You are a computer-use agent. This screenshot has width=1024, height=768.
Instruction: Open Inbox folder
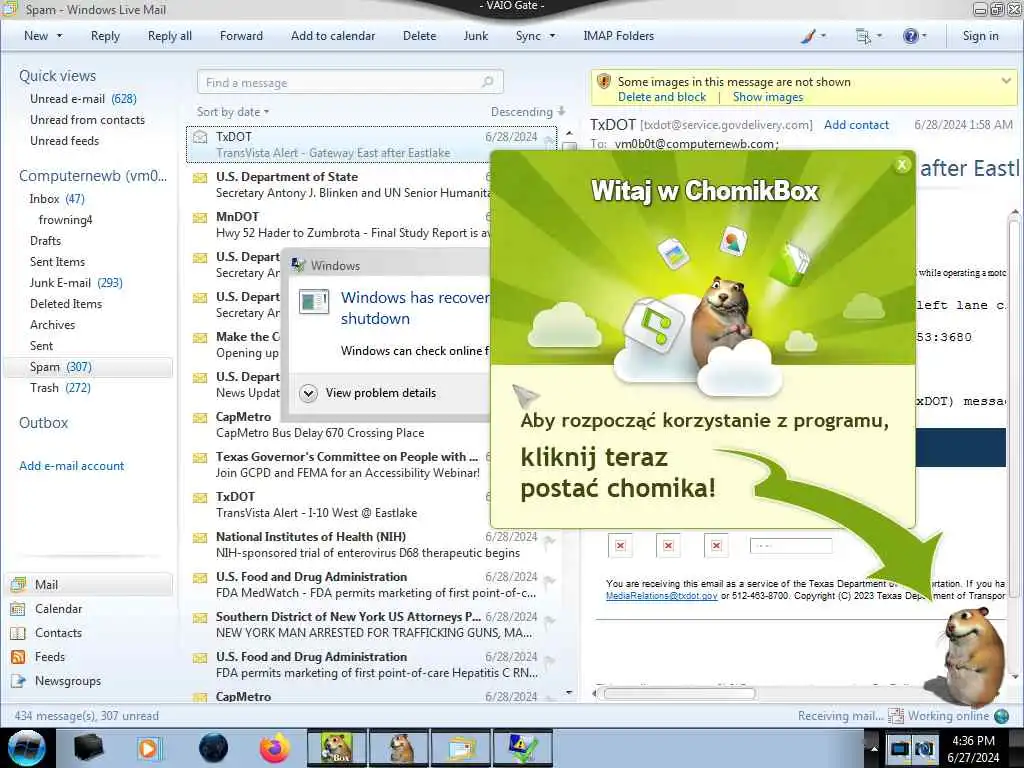click(57, 199)
